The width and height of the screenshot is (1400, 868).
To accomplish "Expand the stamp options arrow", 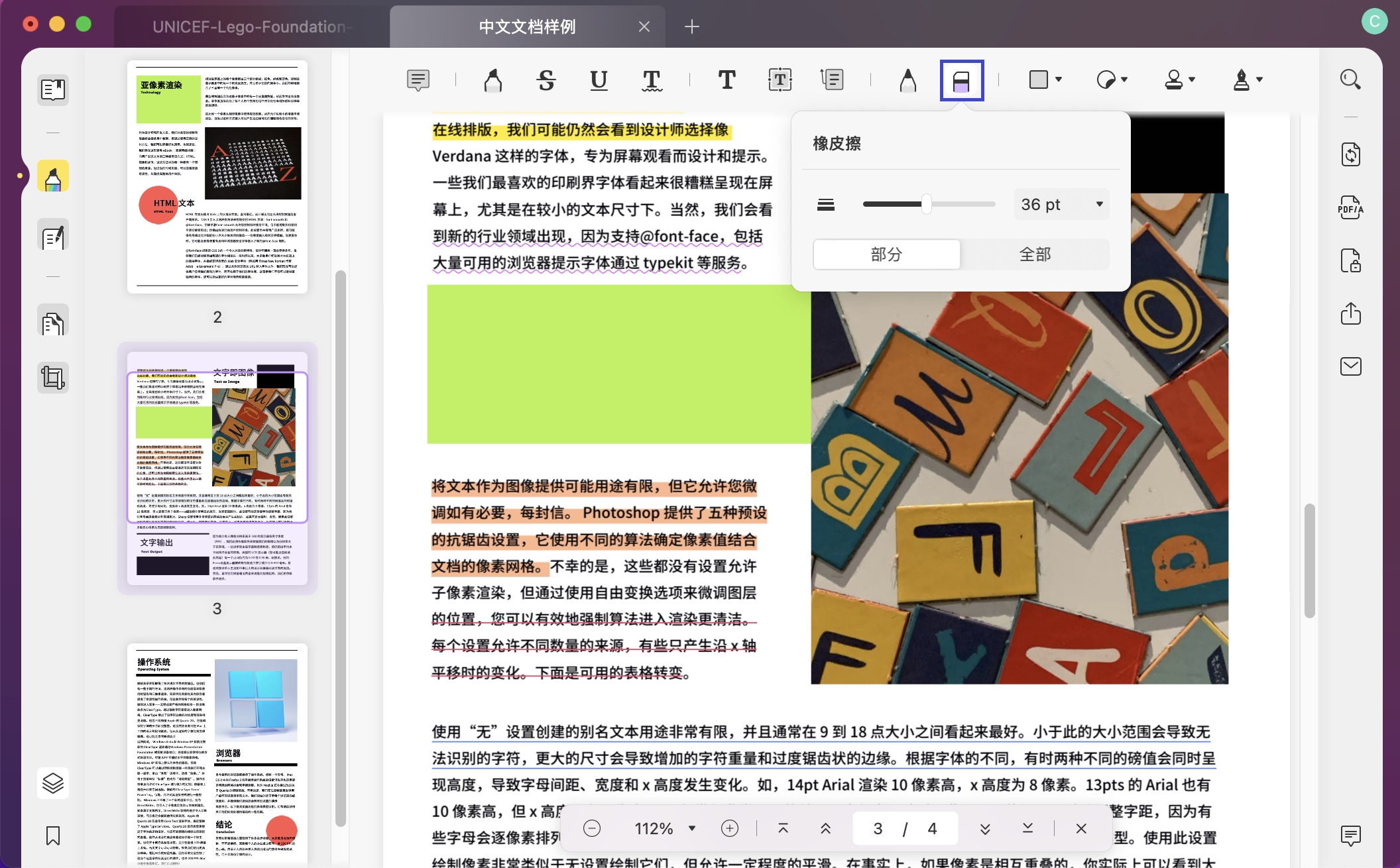I will coord(1192,80).
